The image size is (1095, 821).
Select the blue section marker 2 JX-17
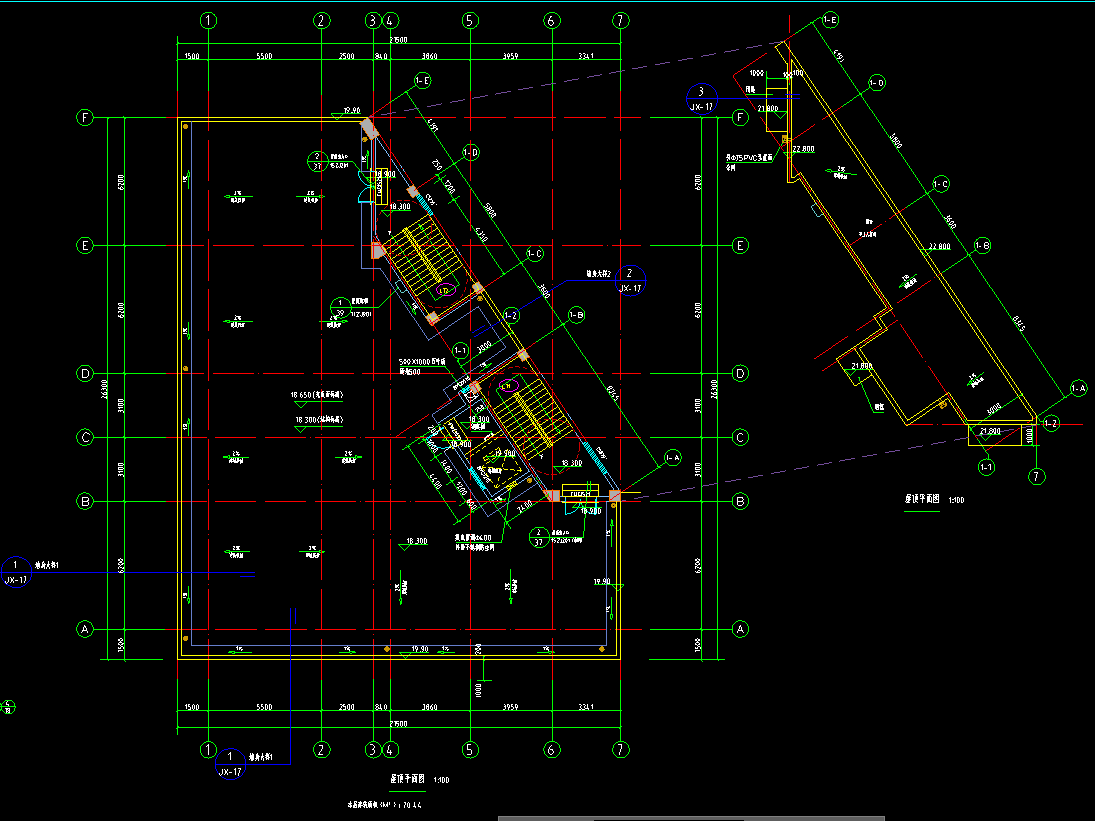[630, 279]
